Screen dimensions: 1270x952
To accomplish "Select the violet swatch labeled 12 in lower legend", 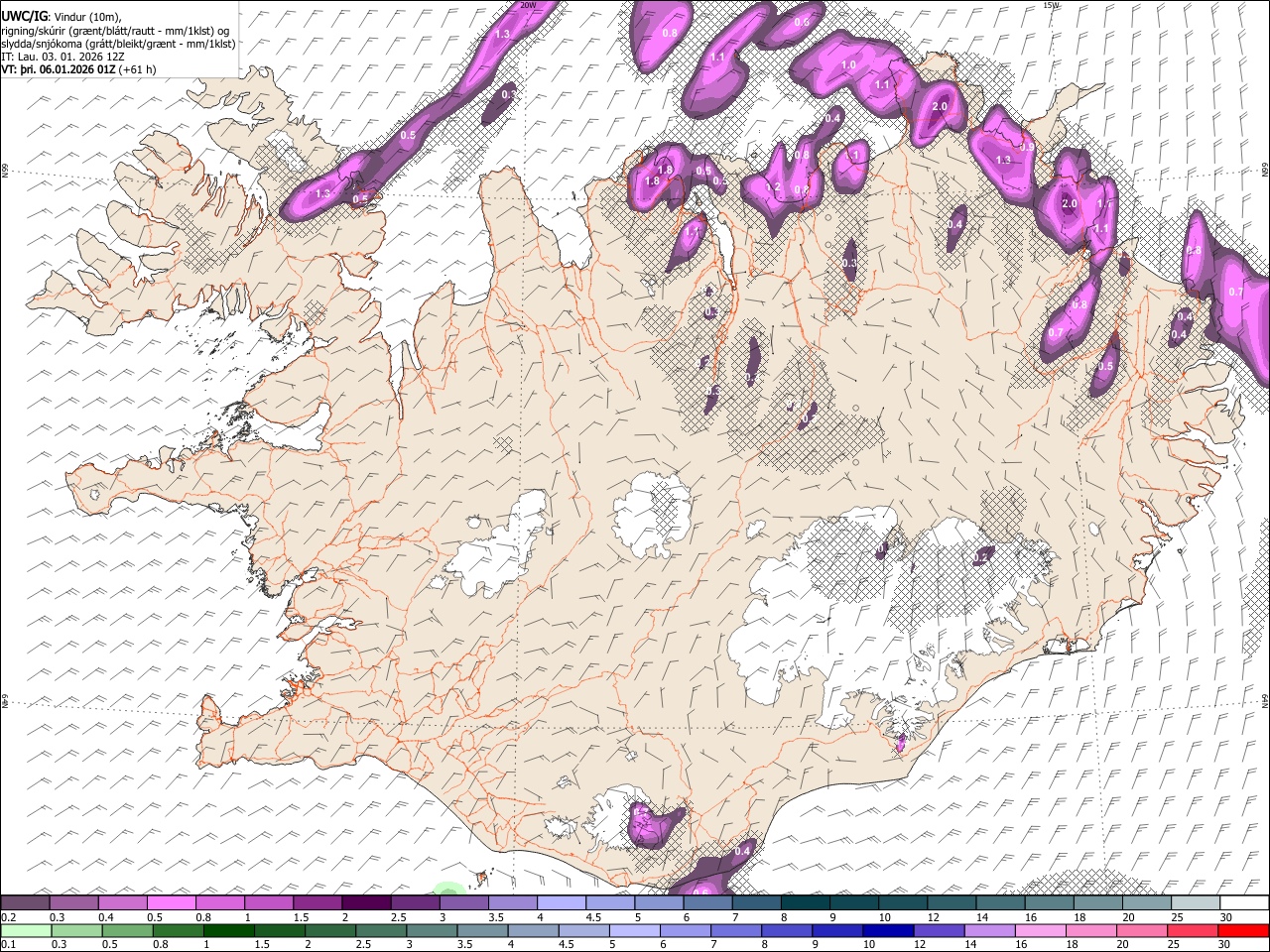I will (938, 930).
